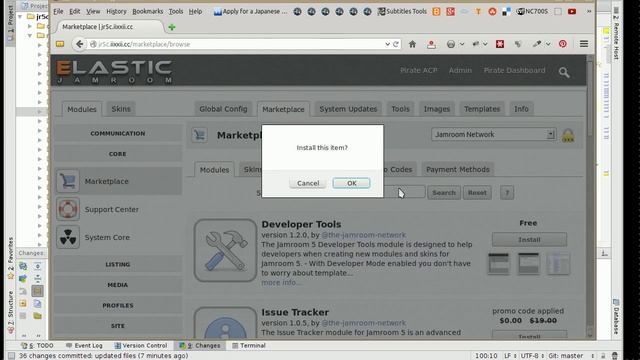Screen dimensions: 640x360
Task: Click the question mark help button
Action: 507,193
